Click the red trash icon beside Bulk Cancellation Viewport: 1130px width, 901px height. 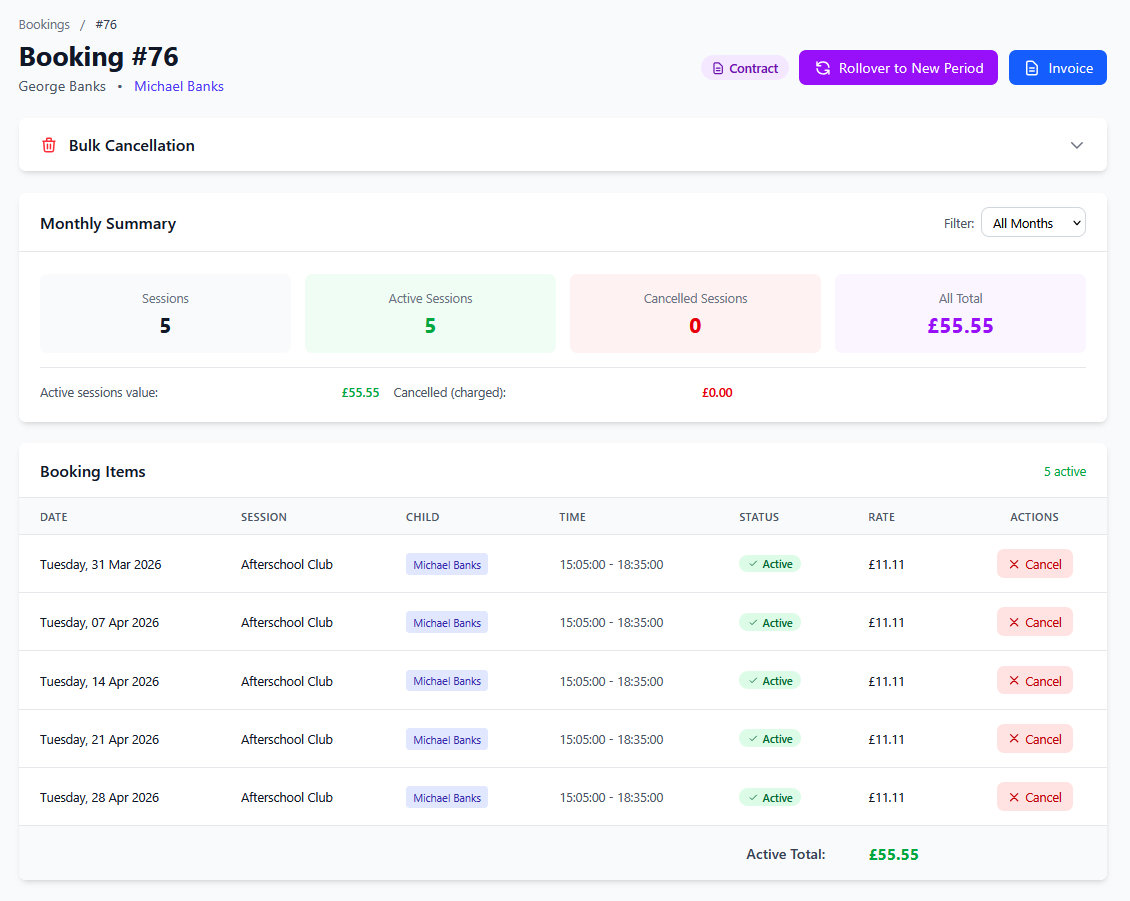(x=49, y=146)
